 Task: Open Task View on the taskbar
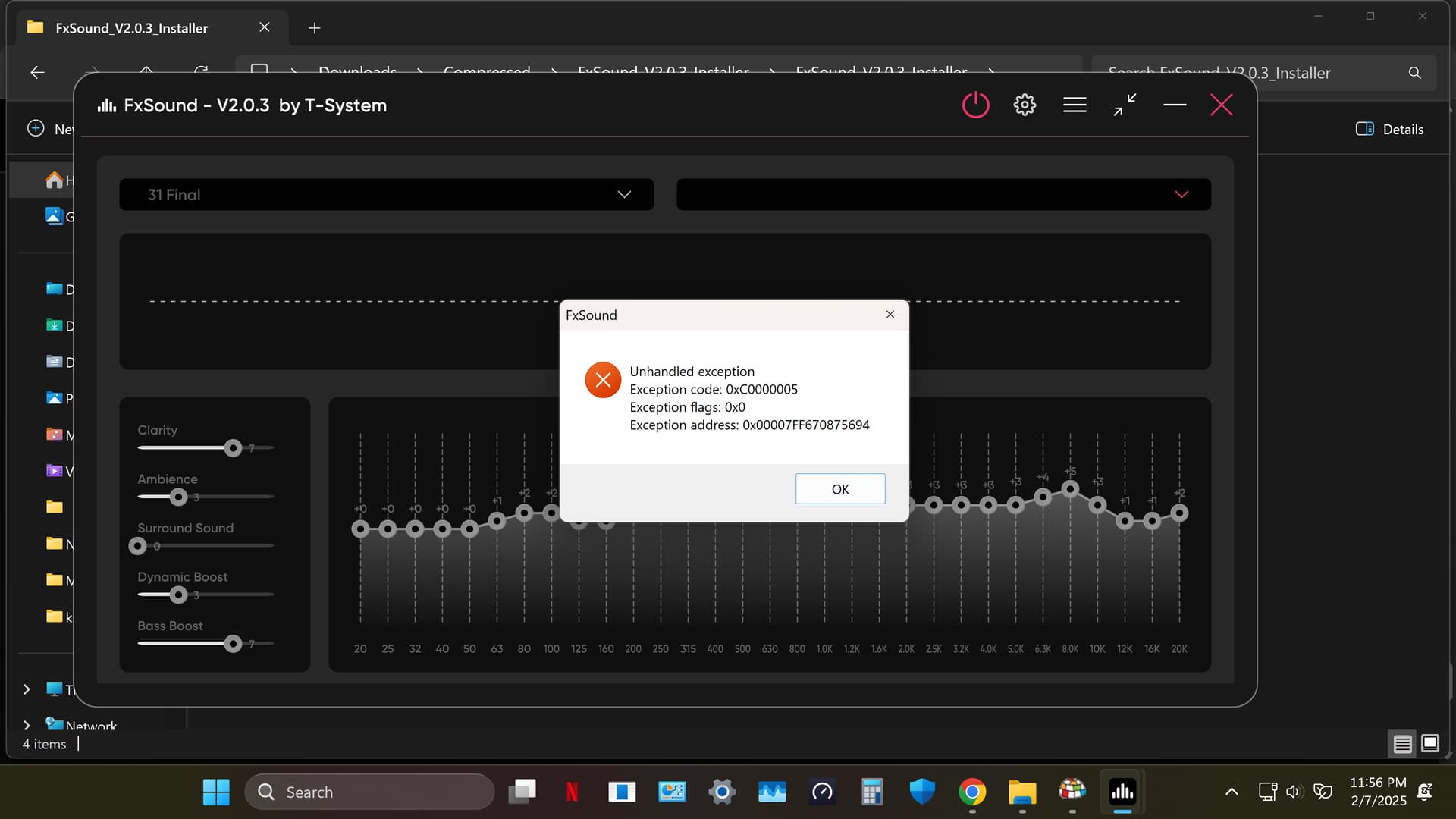(522, 792)
